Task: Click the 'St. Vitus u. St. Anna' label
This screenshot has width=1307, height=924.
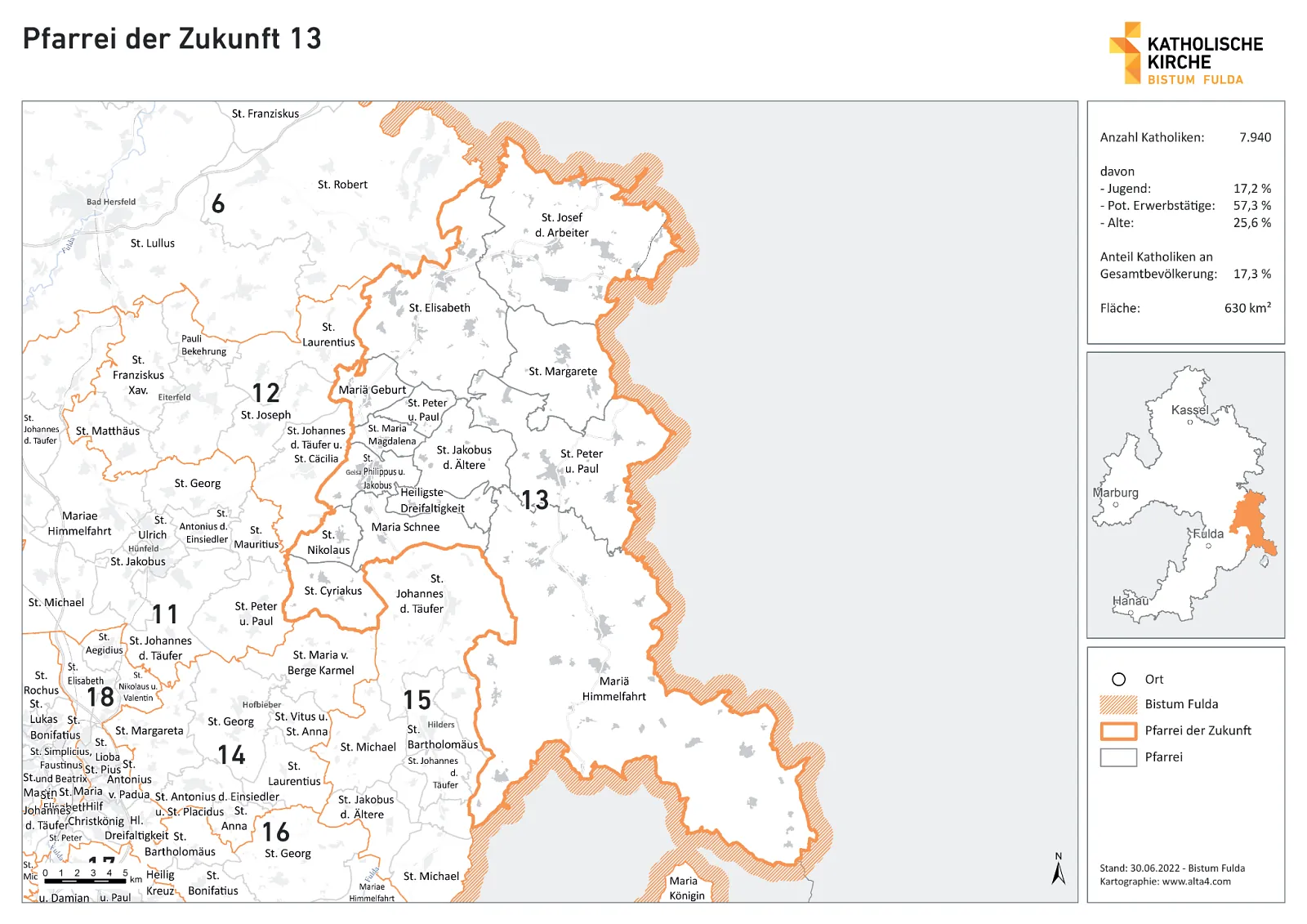Action: (x=301, y=725)
